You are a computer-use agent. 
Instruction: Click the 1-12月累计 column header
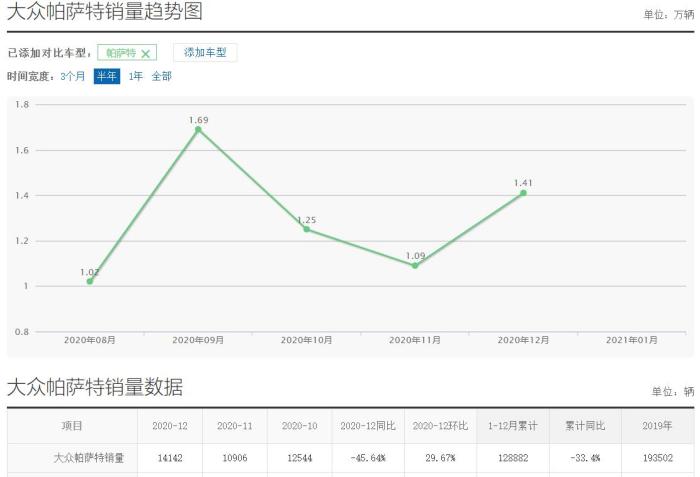513,426
